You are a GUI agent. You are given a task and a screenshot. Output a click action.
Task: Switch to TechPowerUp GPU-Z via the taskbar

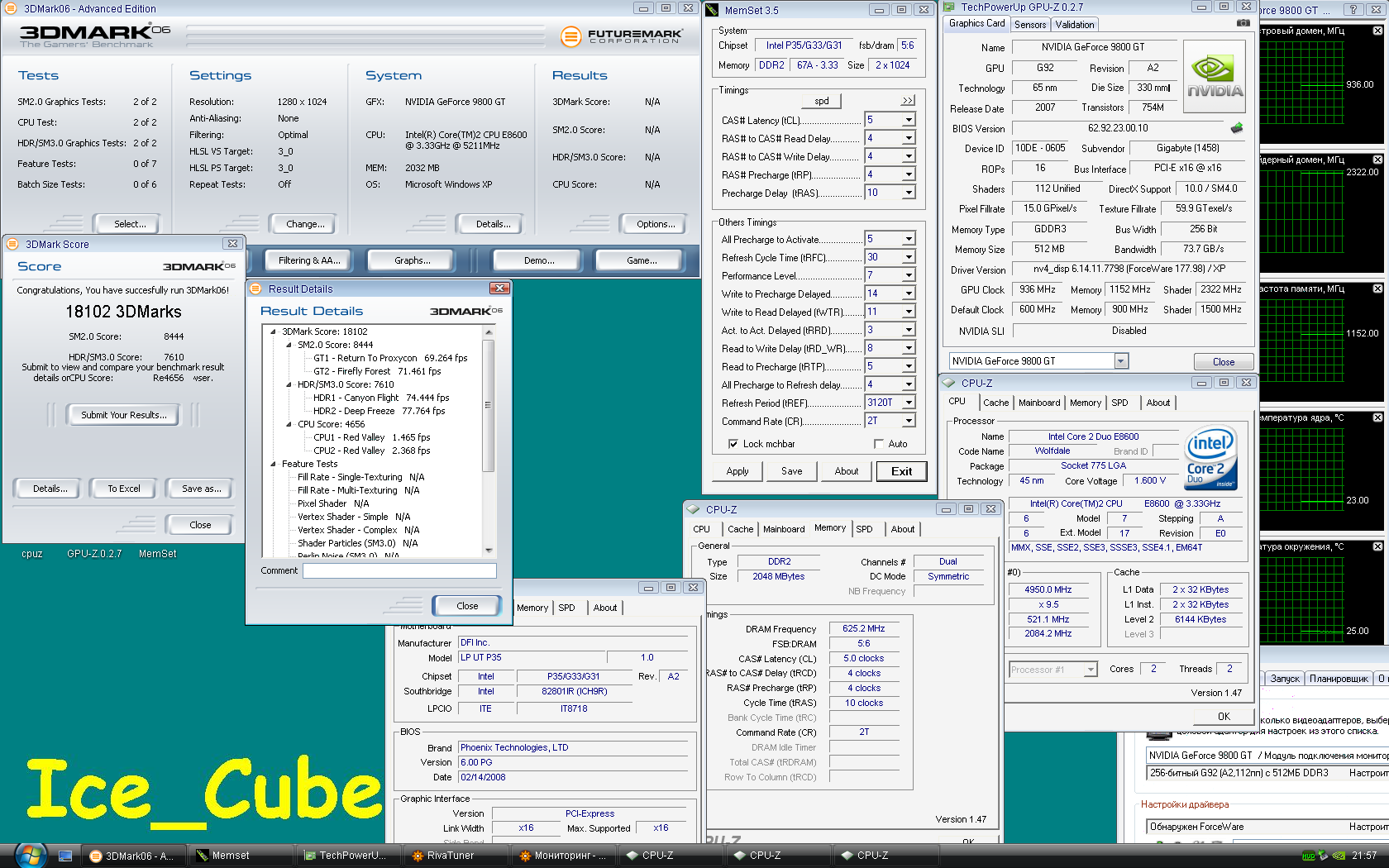coord(349,856)
